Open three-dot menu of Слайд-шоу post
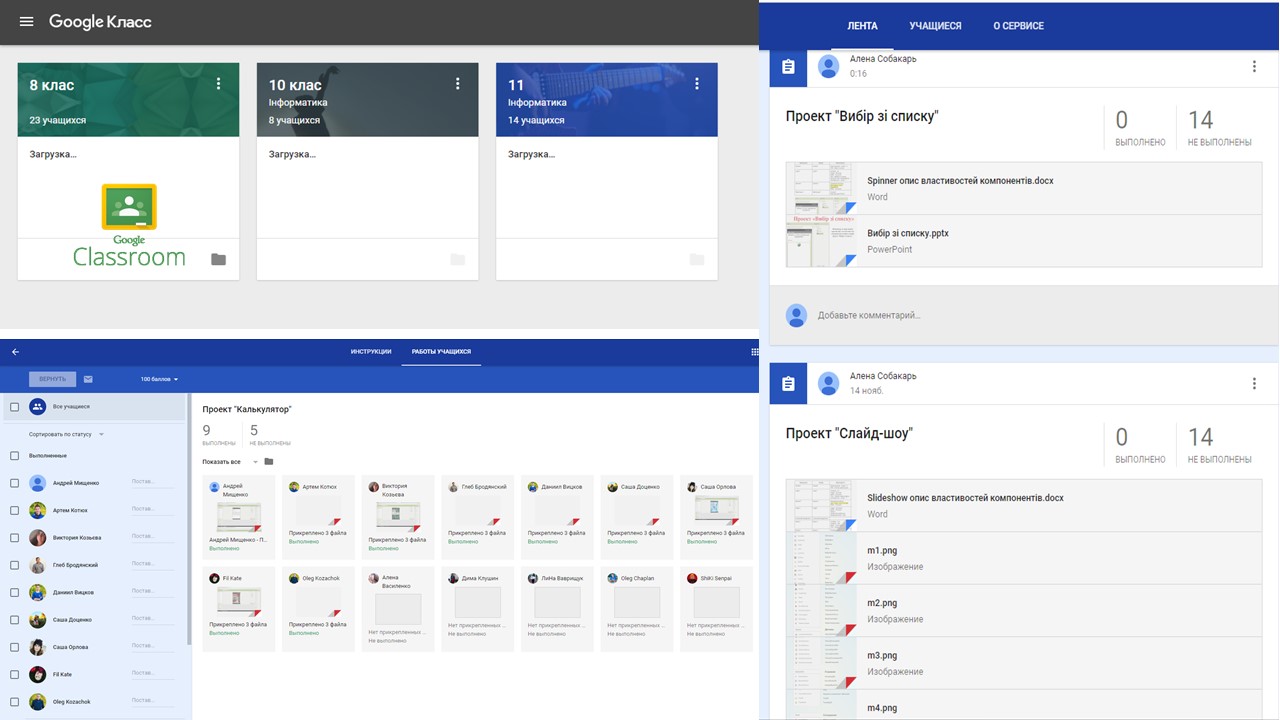Screen dimensions: 1280x720 (x=1254, y=384)
